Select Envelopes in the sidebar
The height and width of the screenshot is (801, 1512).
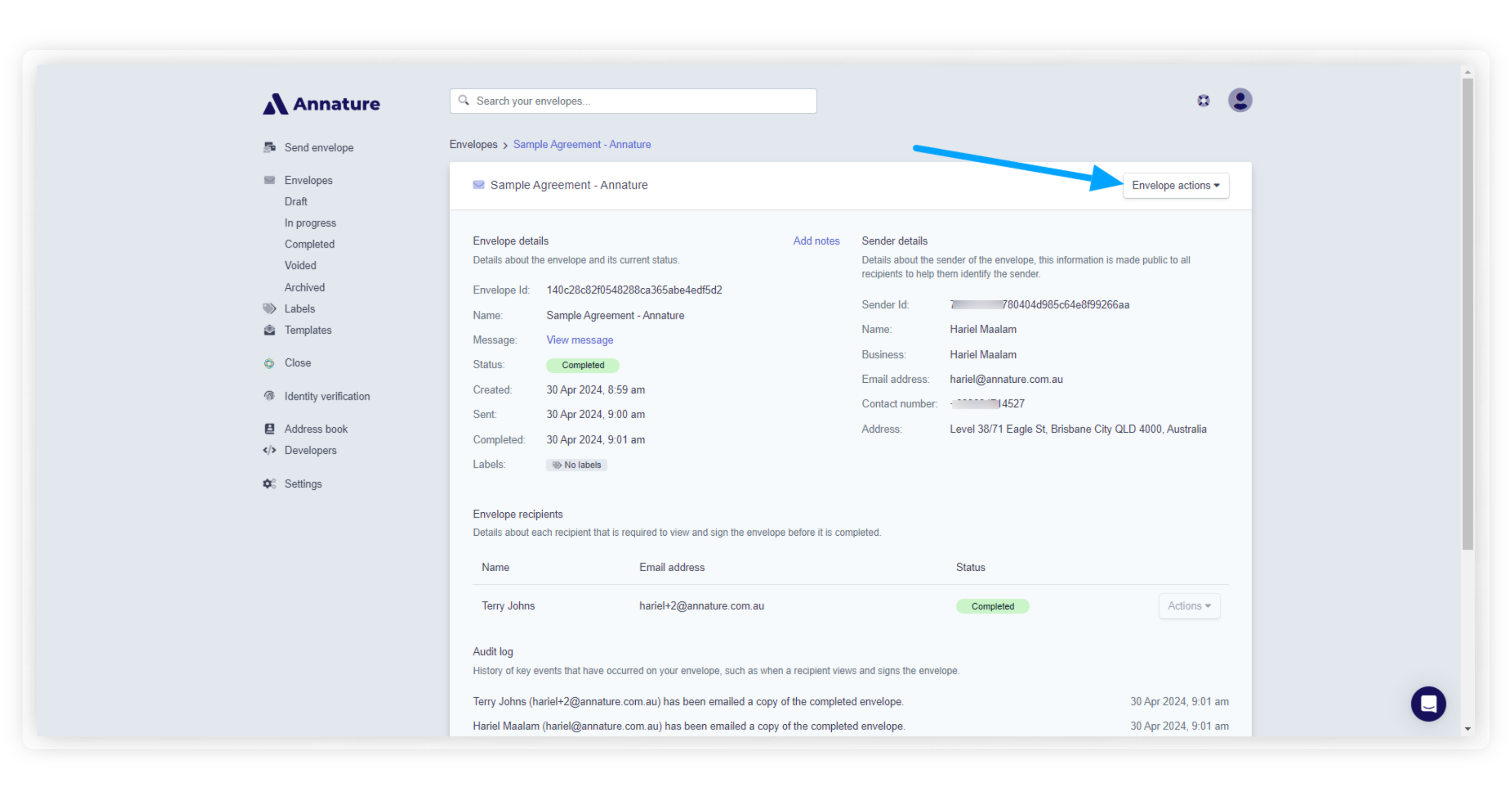point(308,180)
